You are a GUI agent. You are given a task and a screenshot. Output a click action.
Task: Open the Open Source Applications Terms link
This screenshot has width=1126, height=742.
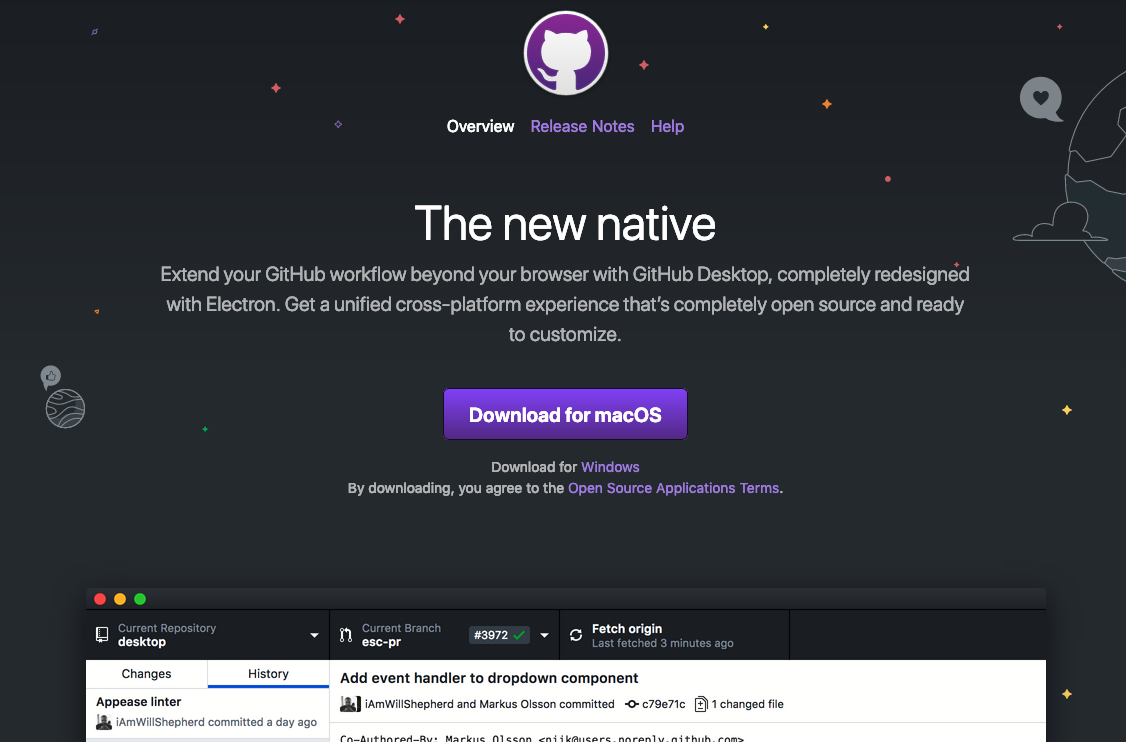click(x=673, y=488)
